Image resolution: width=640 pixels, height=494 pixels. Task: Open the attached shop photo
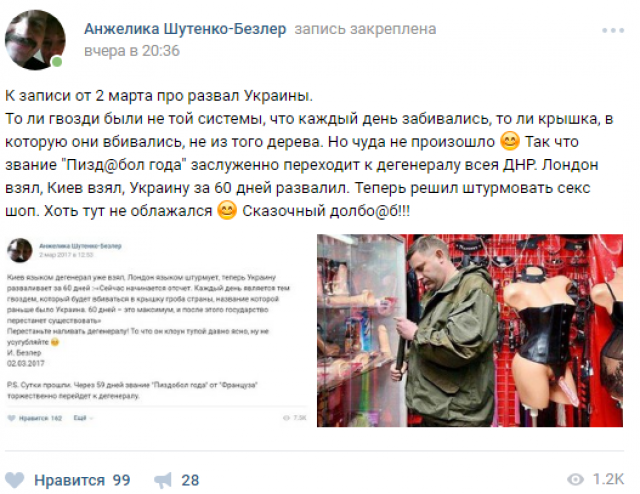click(x=470, y=330)
